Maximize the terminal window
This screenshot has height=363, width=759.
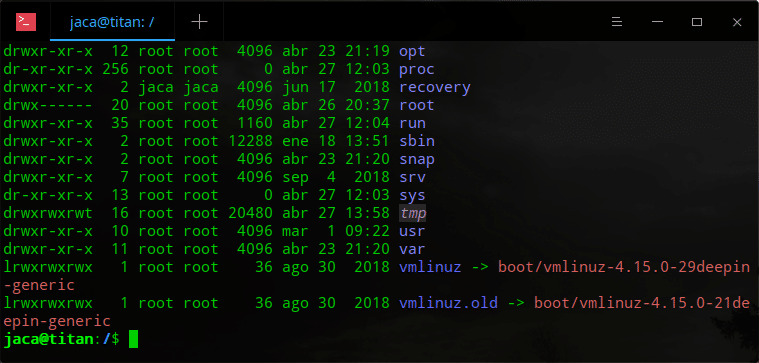(x=697, y=22)
